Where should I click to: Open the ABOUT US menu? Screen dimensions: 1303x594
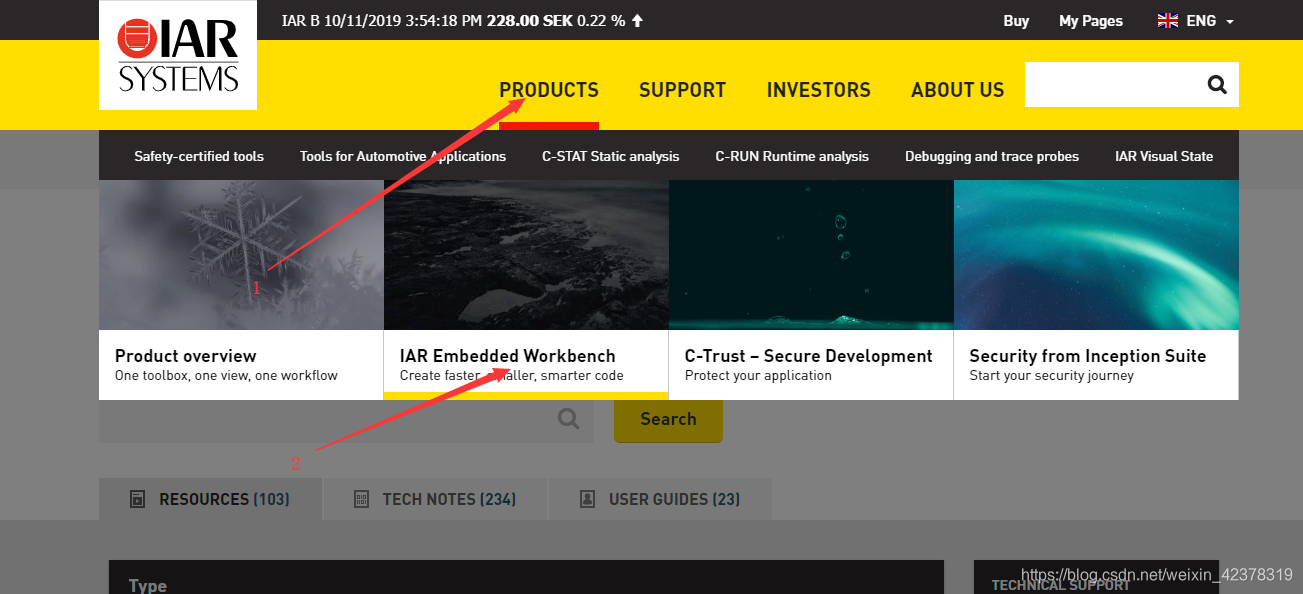pos(957,90)
